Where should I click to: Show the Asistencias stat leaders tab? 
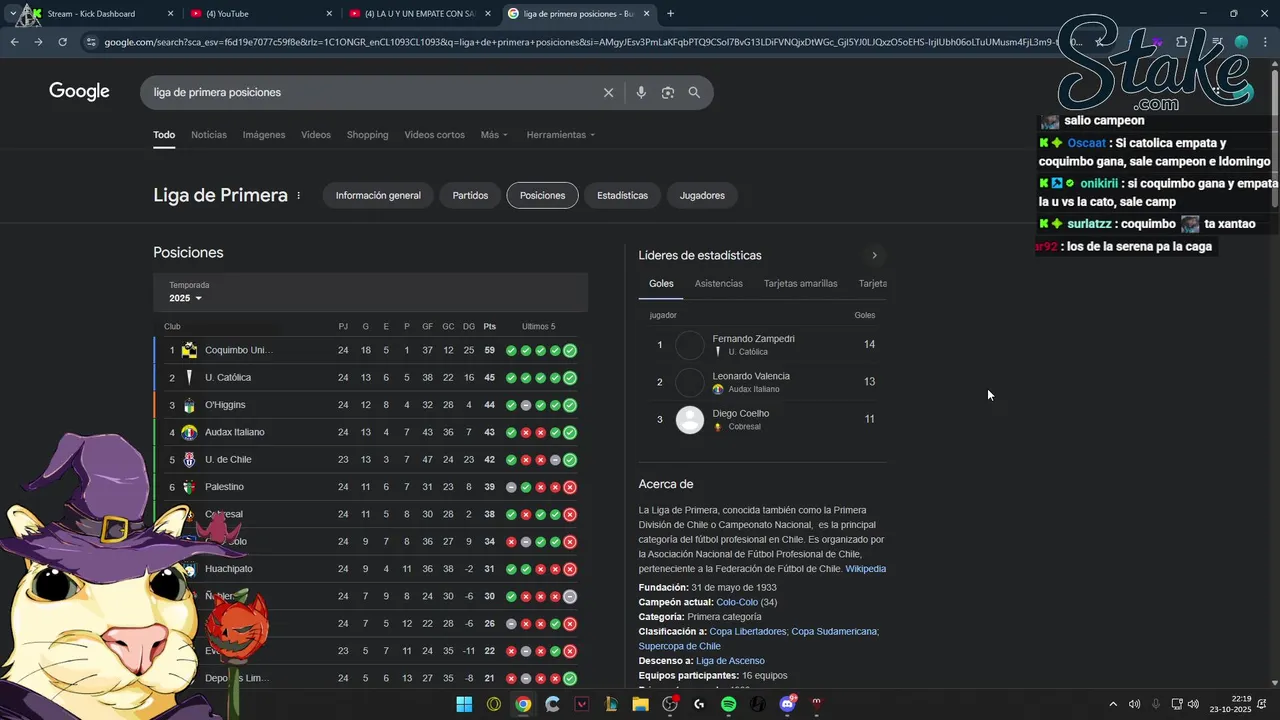pos(719,284)
